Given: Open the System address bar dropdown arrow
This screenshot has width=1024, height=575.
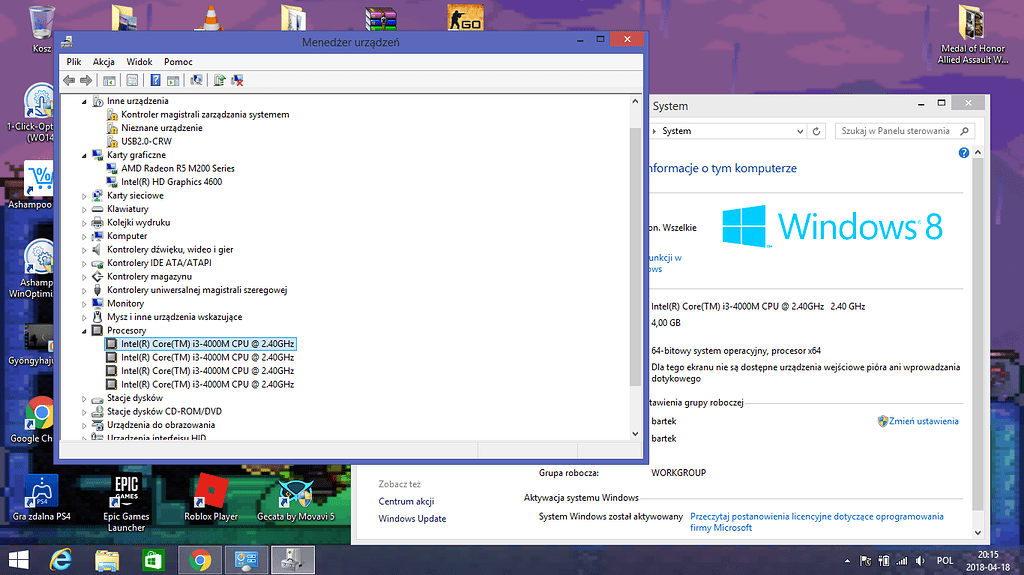Looking at the screenshot, I should point(799,131).
